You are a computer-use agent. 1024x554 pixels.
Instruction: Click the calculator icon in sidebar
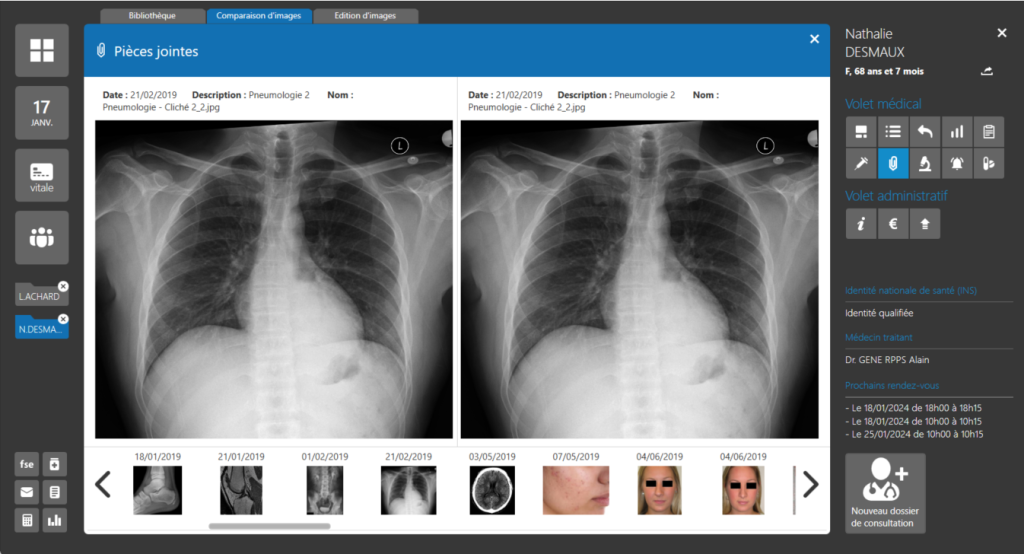(x=27, y=520)
